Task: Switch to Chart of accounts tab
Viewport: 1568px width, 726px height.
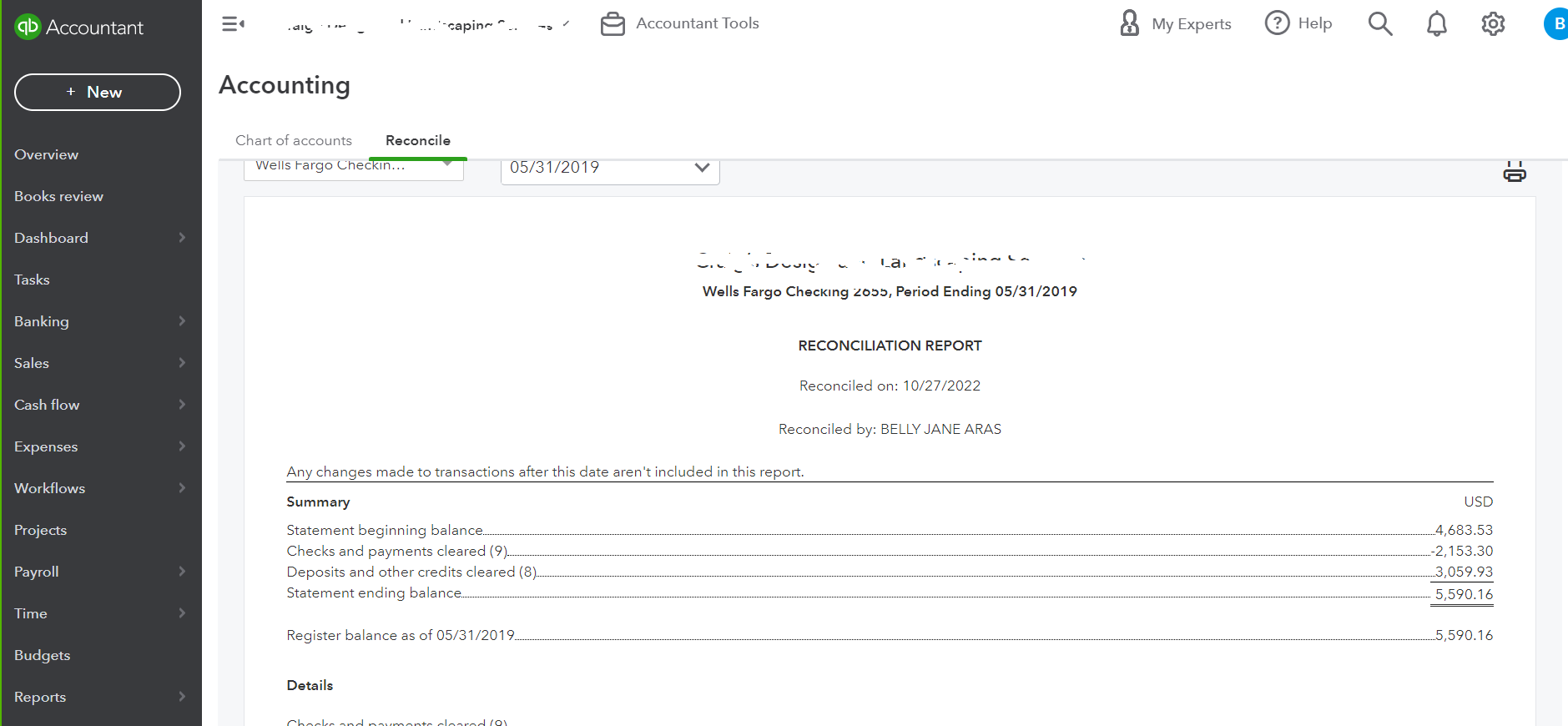Action: coord(294,140)
